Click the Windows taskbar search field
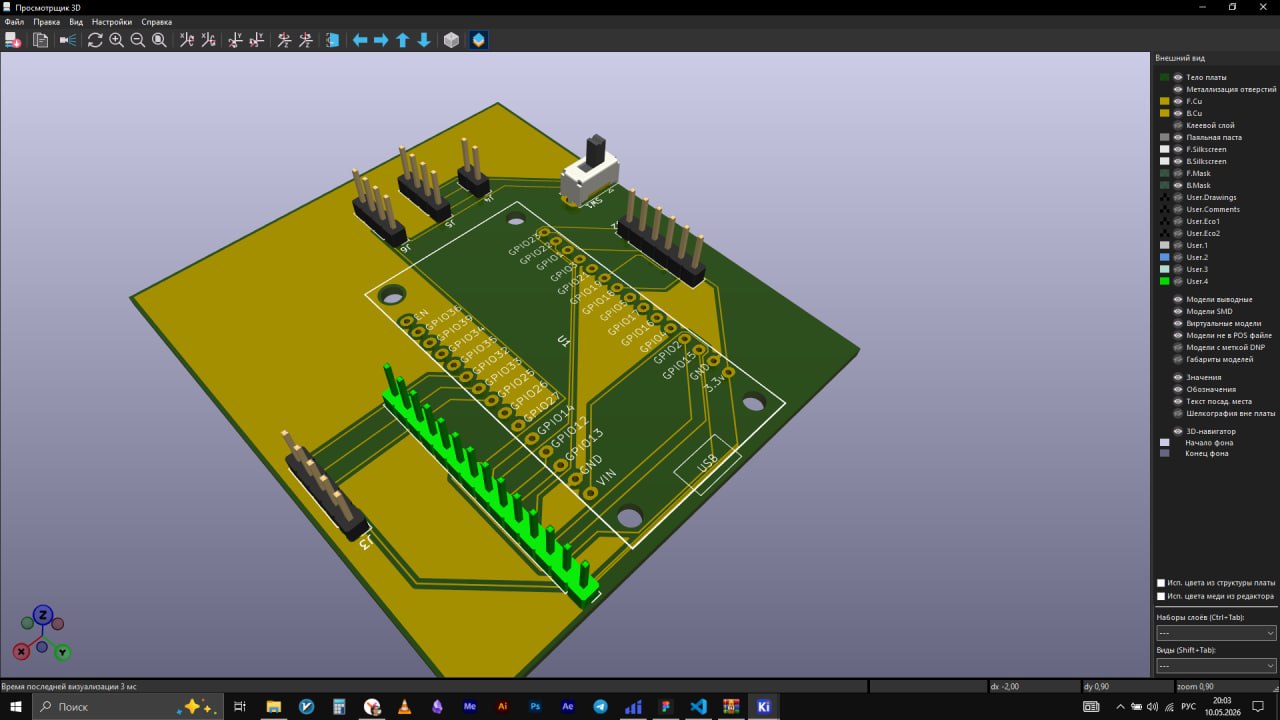Image resolution: width=1280 pixels, height=720 pixels. (x=127, y=706)
